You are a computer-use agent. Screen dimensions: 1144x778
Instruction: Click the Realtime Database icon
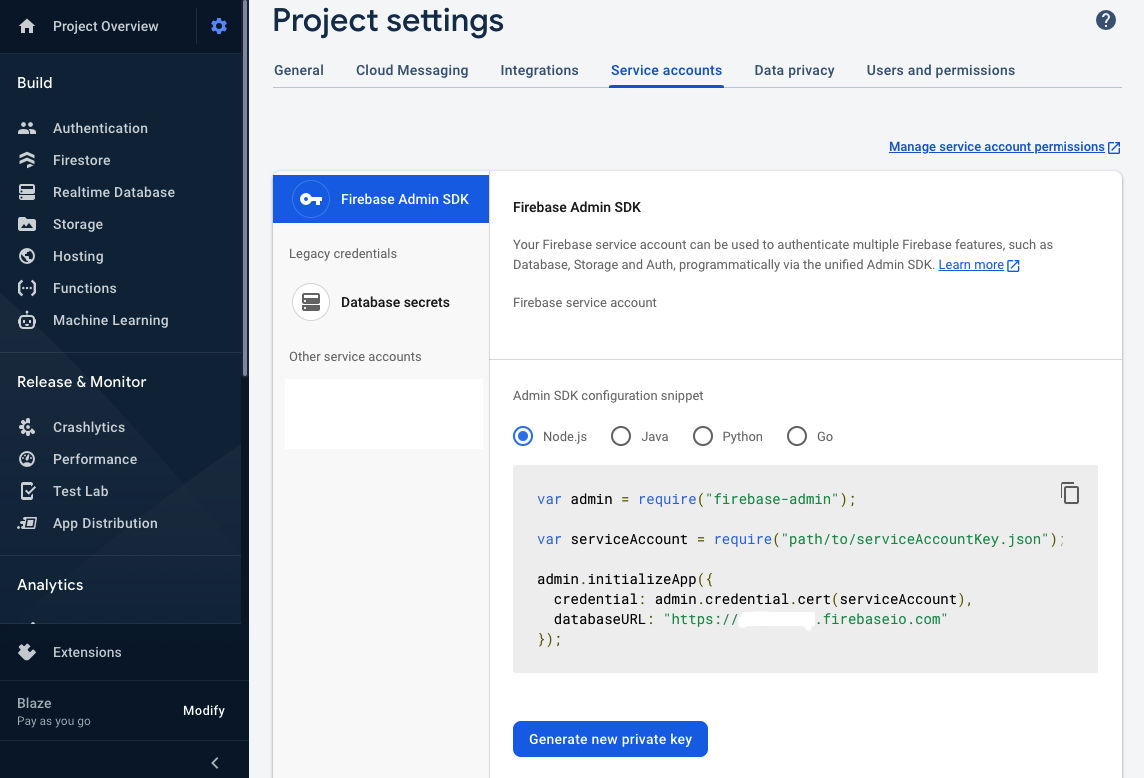[x=27, y=192]
